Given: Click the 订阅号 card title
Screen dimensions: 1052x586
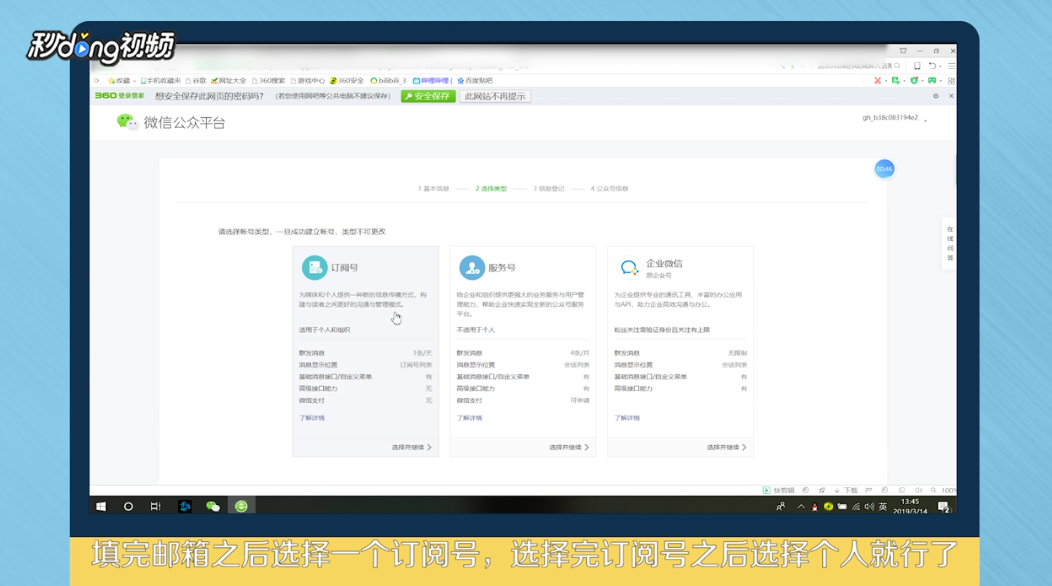Looking at the screenshot, I should coord(344,267).
